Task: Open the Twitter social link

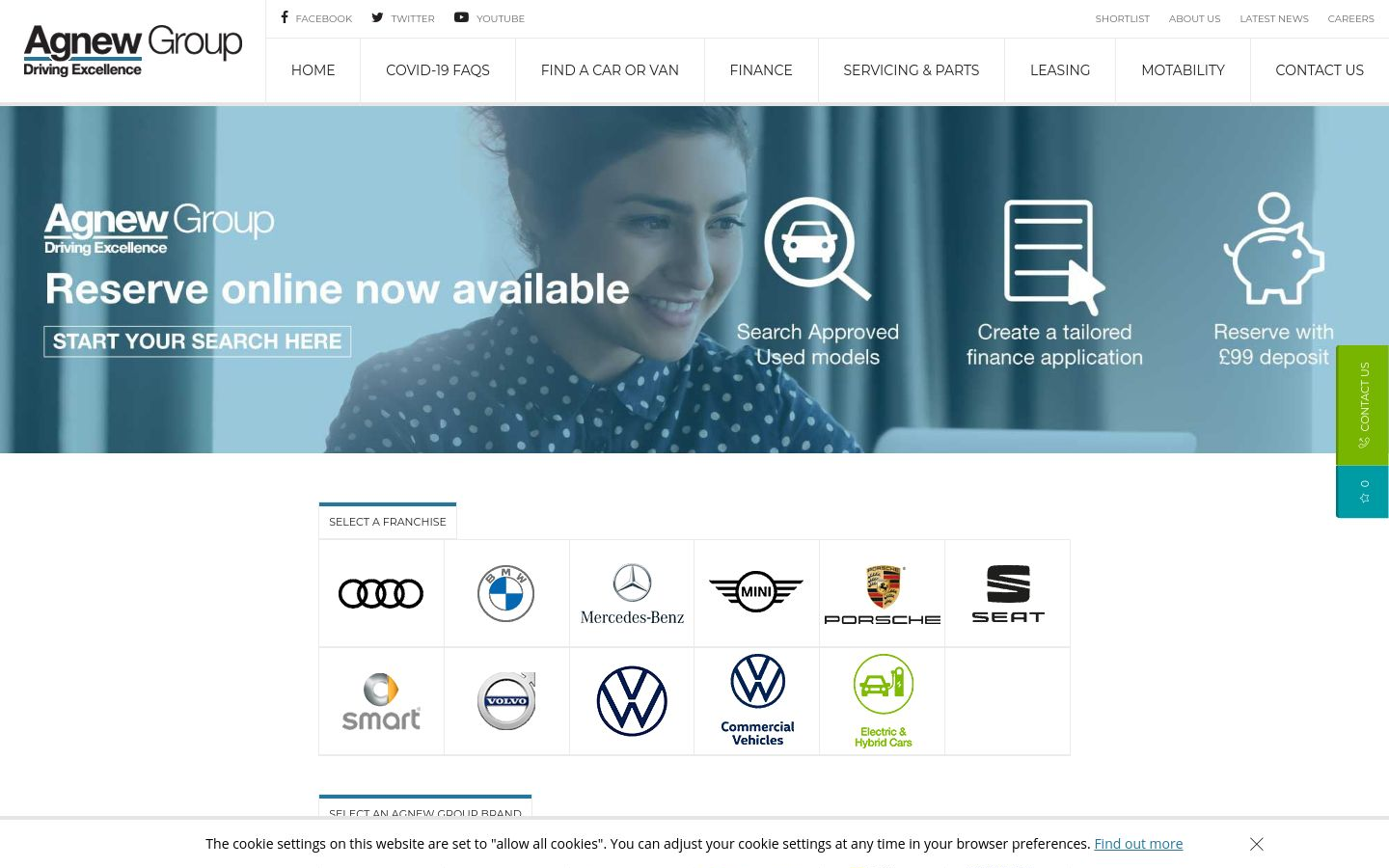Action: point(403,18)
